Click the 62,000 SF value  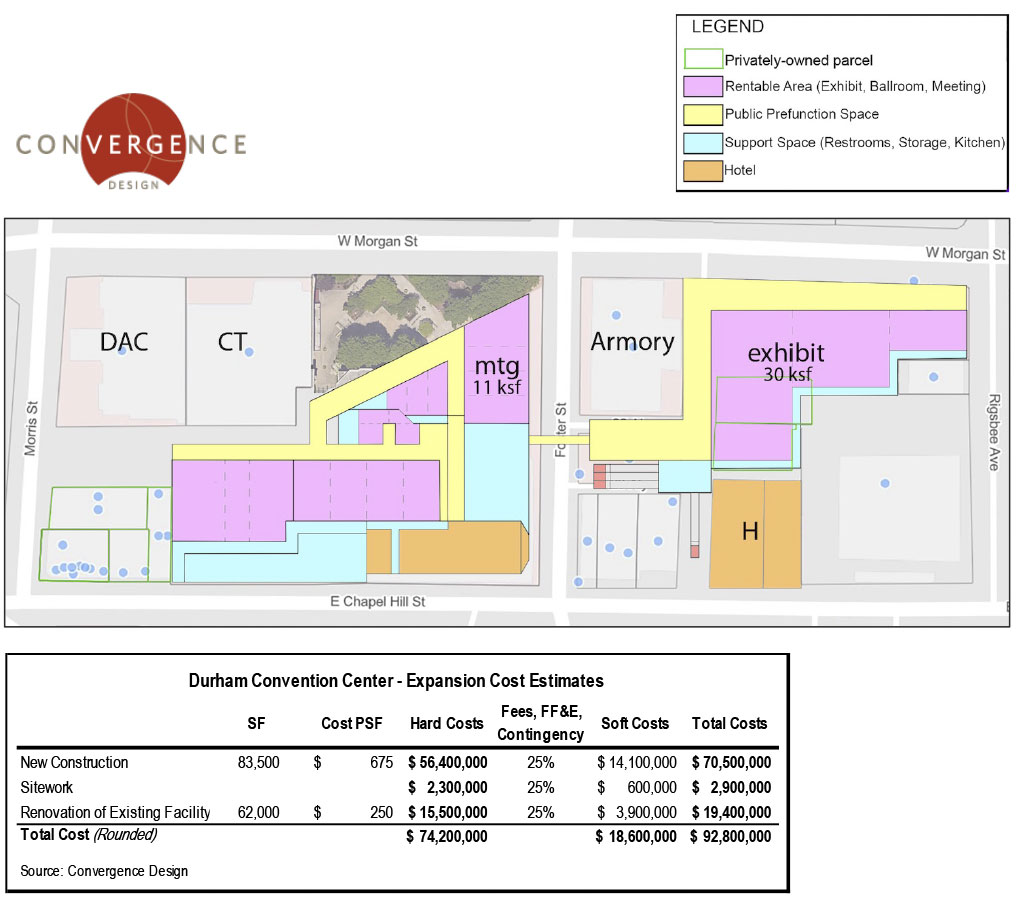tap(259, 813)
